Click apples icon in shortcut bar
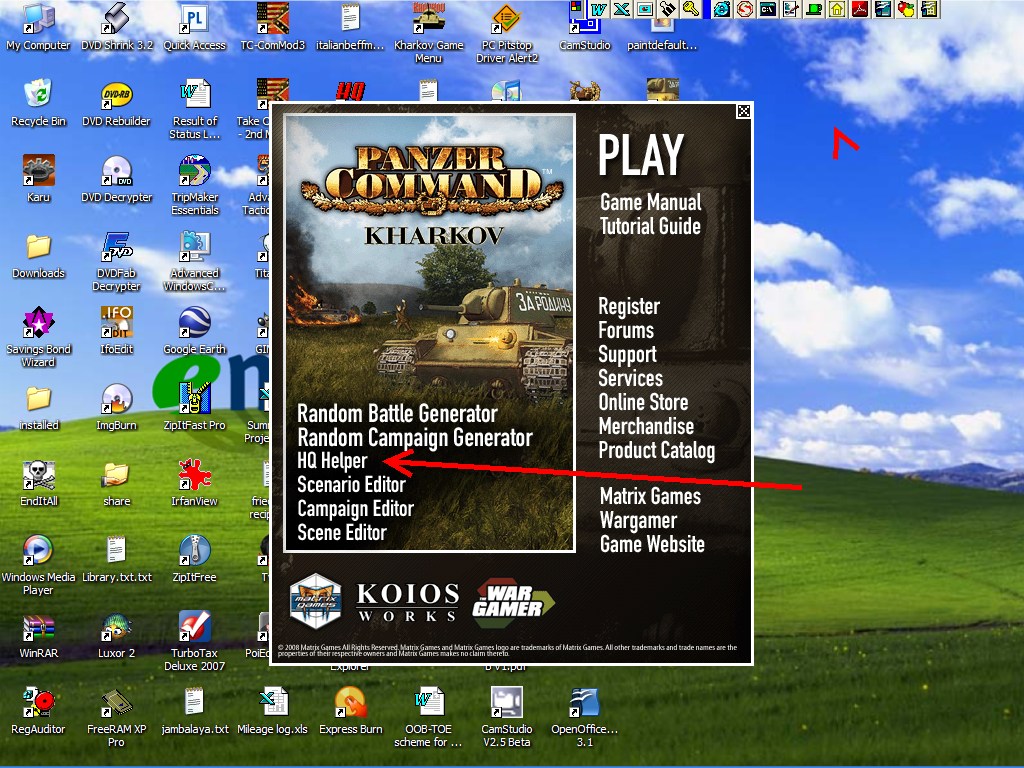 tap(906, 8)
